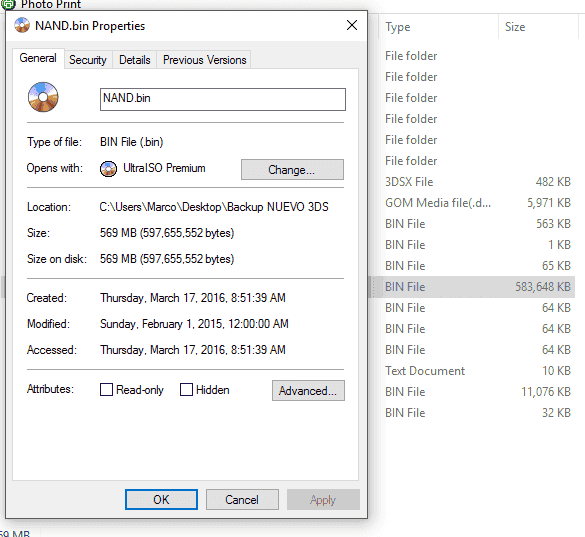Enable the Hidden attribute checkbox
The height and width of the screenshot is (537, 585).
(x=186, y=390)
